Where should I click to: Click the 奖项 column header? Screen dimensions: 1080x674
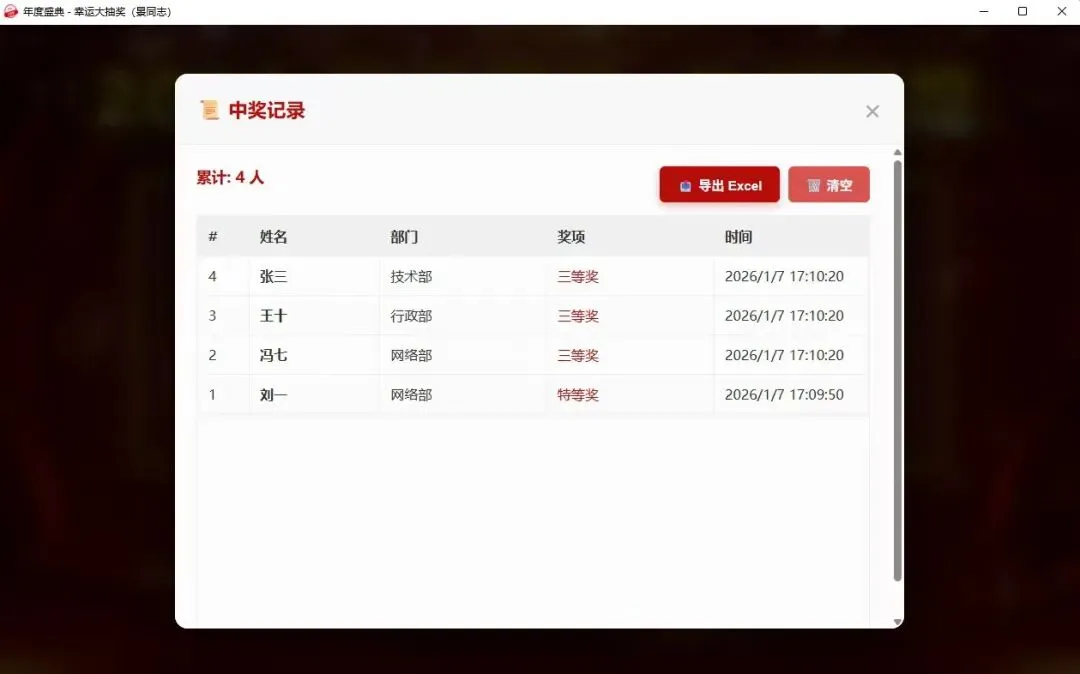point(571,237)
